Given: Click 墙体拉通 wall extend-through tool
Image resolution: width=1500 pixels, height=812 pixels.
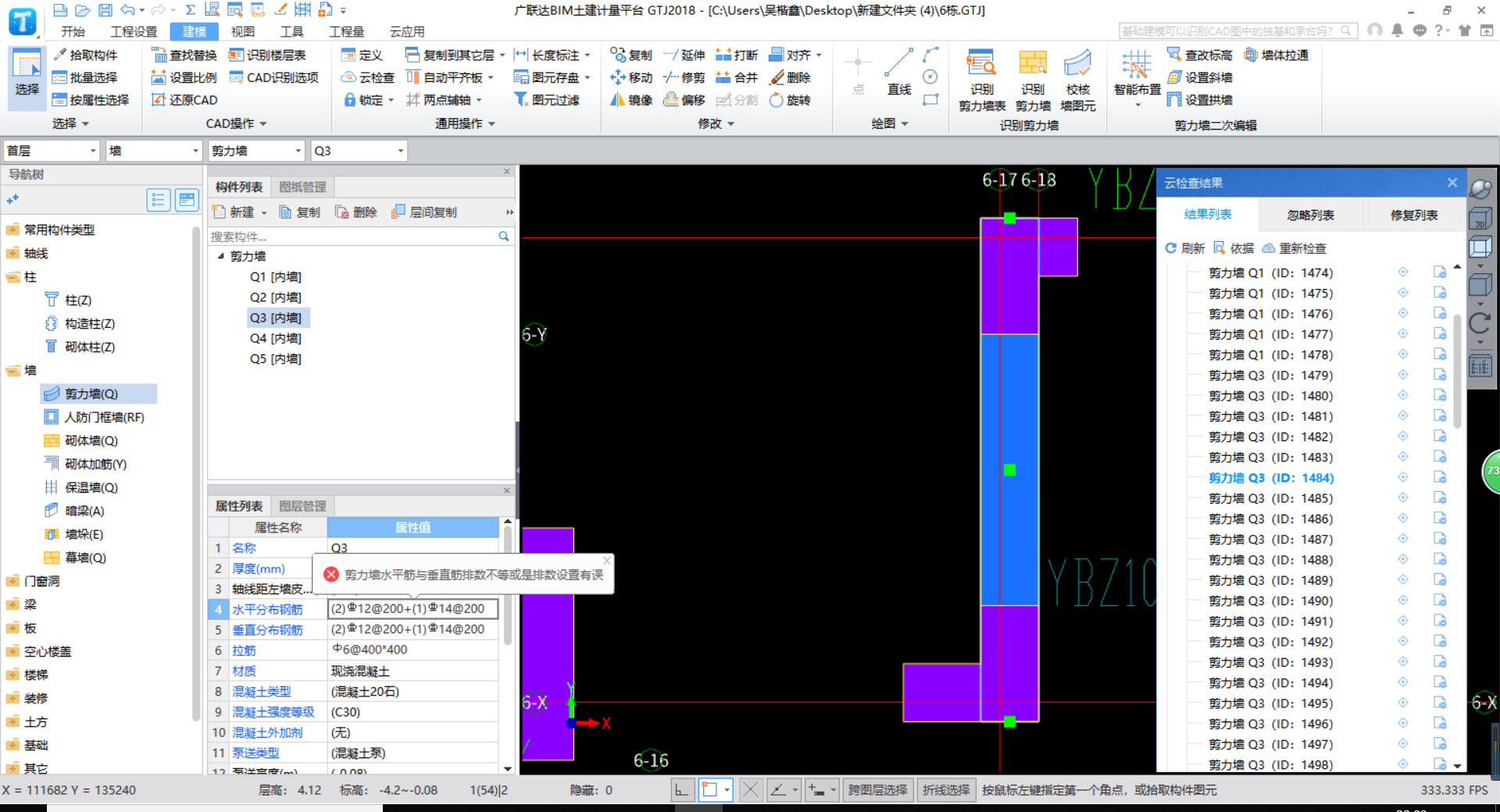Looking at the screenshot, I should tap(1276, 55).
